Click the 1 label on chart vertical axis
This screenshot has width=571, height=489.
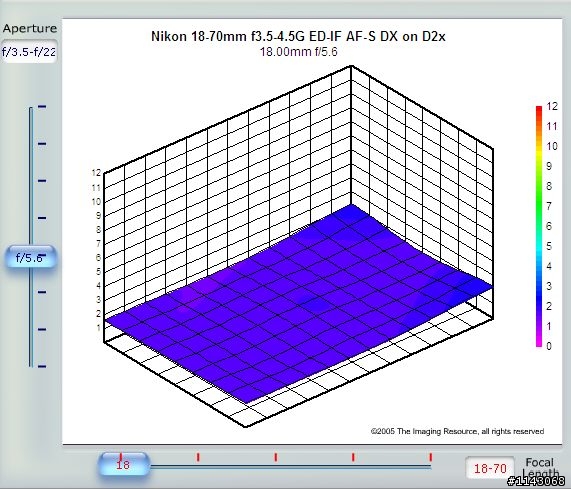98,328
